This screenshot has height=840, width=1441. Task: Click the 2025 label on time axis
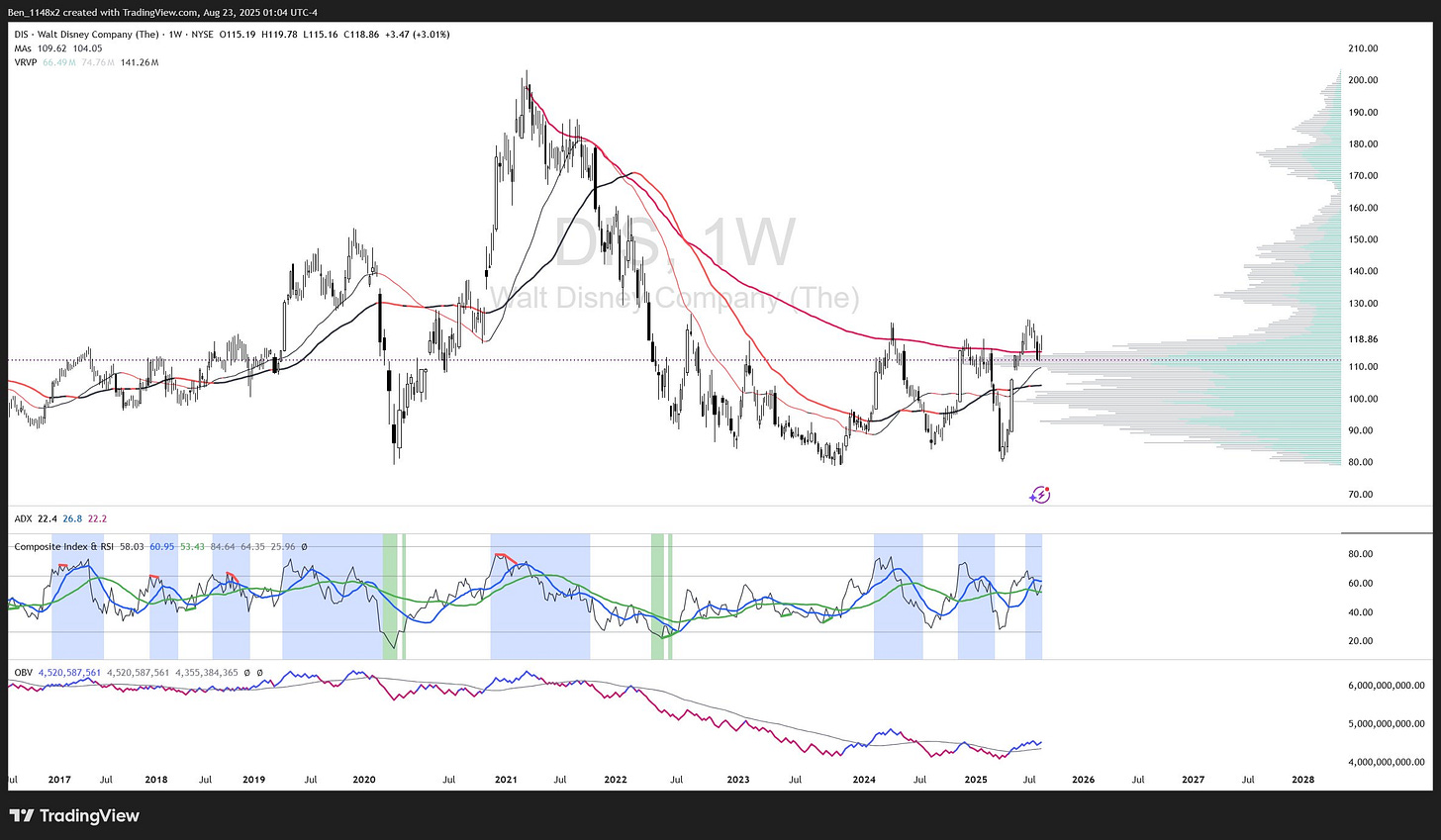[976, 780]
